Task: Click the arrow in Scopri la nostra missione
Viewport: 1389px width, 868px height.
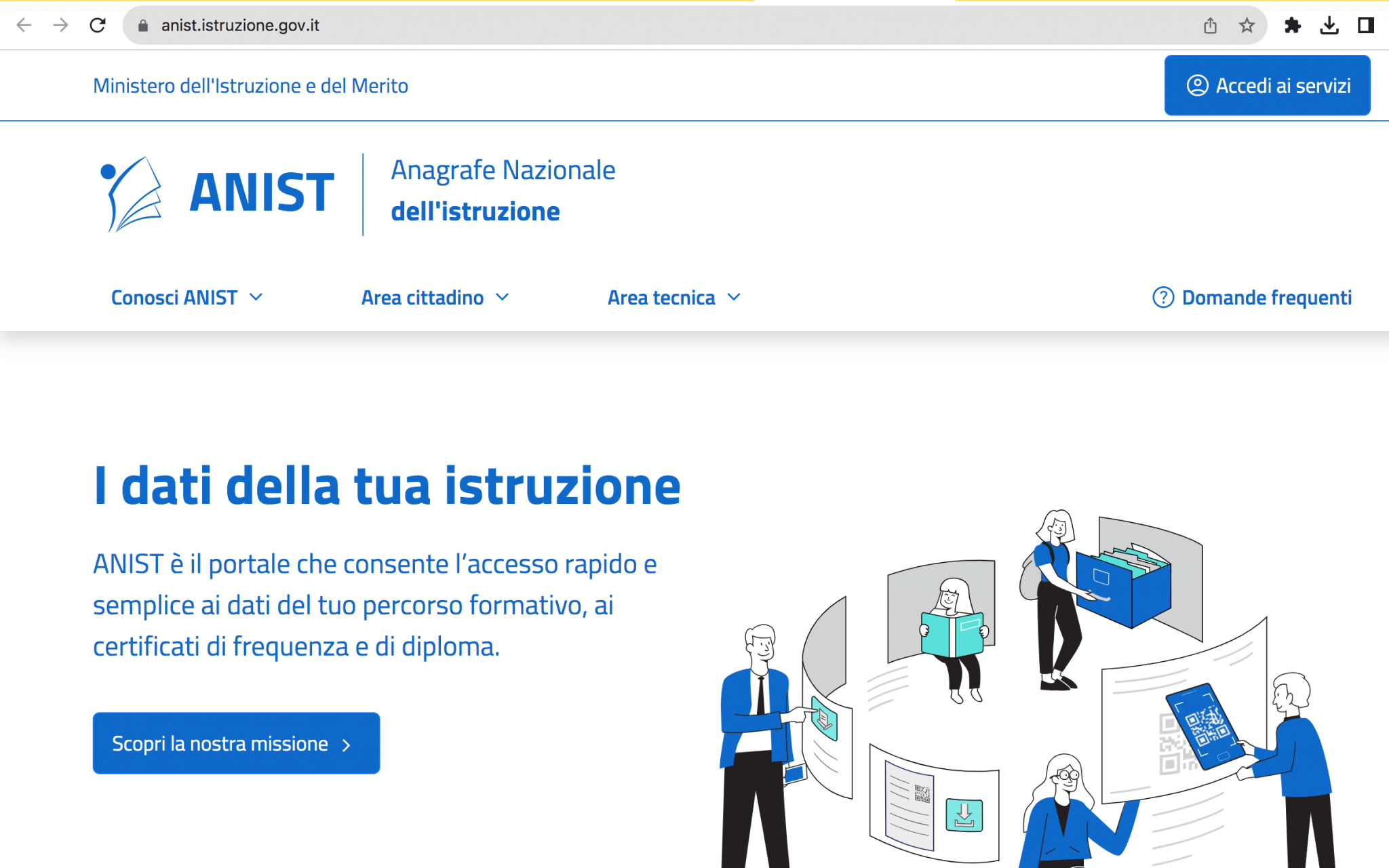Action: click(347, 745)
